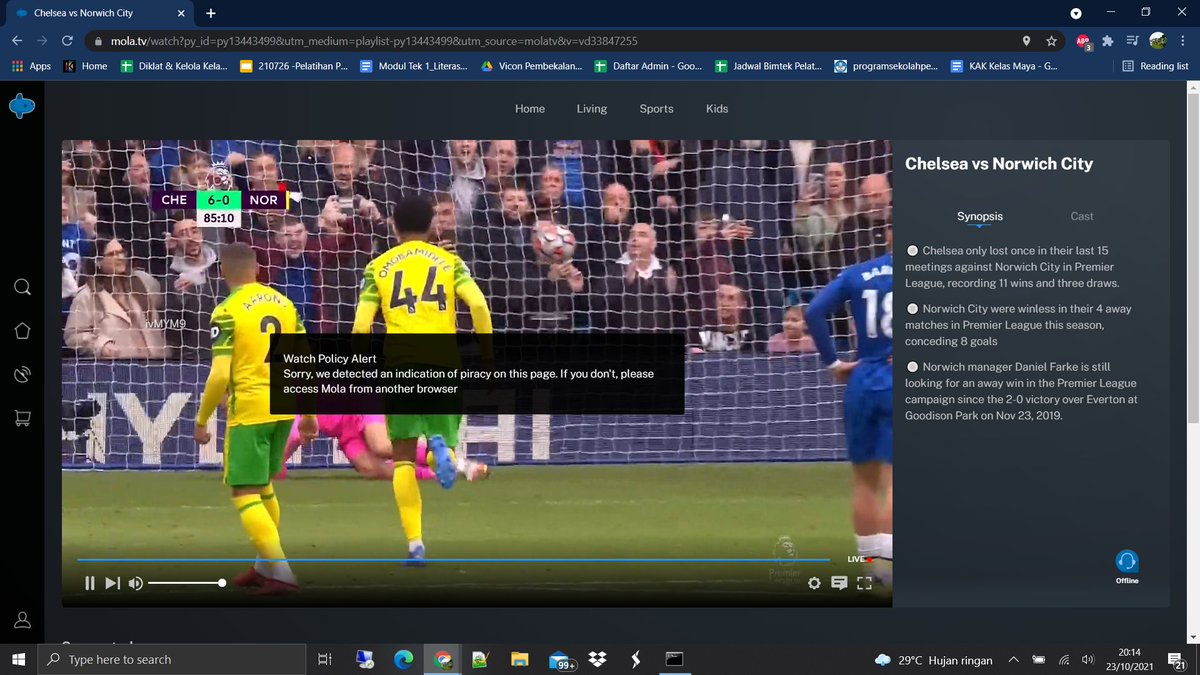Go back in browser history
Image resolution: width=1200 pixels, height=675 pixels.
pos(18,41)
